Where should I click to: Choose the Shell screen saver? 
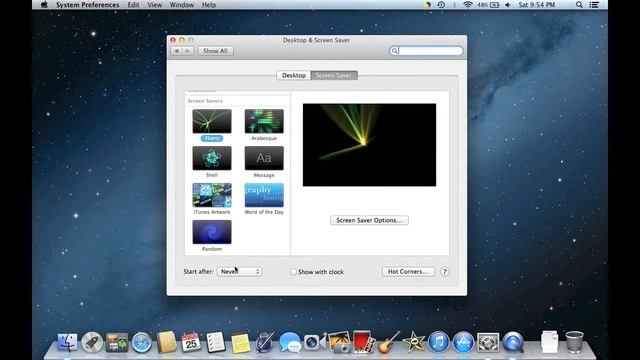(x=212, y=158)
